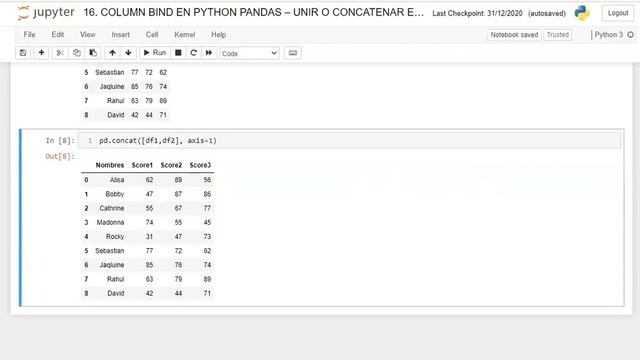Run the selected cell

pyautogui.click(x=155, y=53)
